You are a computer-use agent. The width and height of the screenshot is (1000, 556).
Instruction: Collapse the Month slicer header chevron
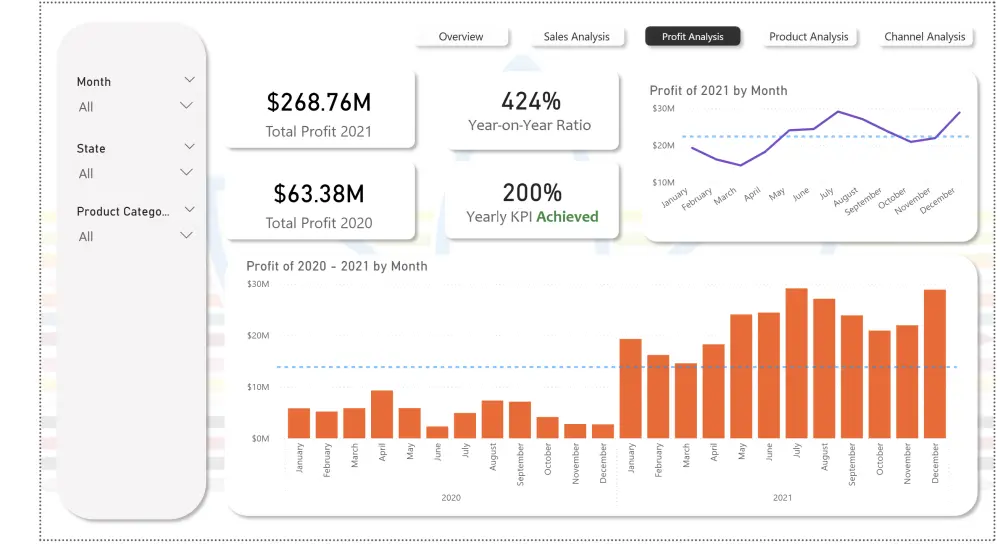coord(189,80)
